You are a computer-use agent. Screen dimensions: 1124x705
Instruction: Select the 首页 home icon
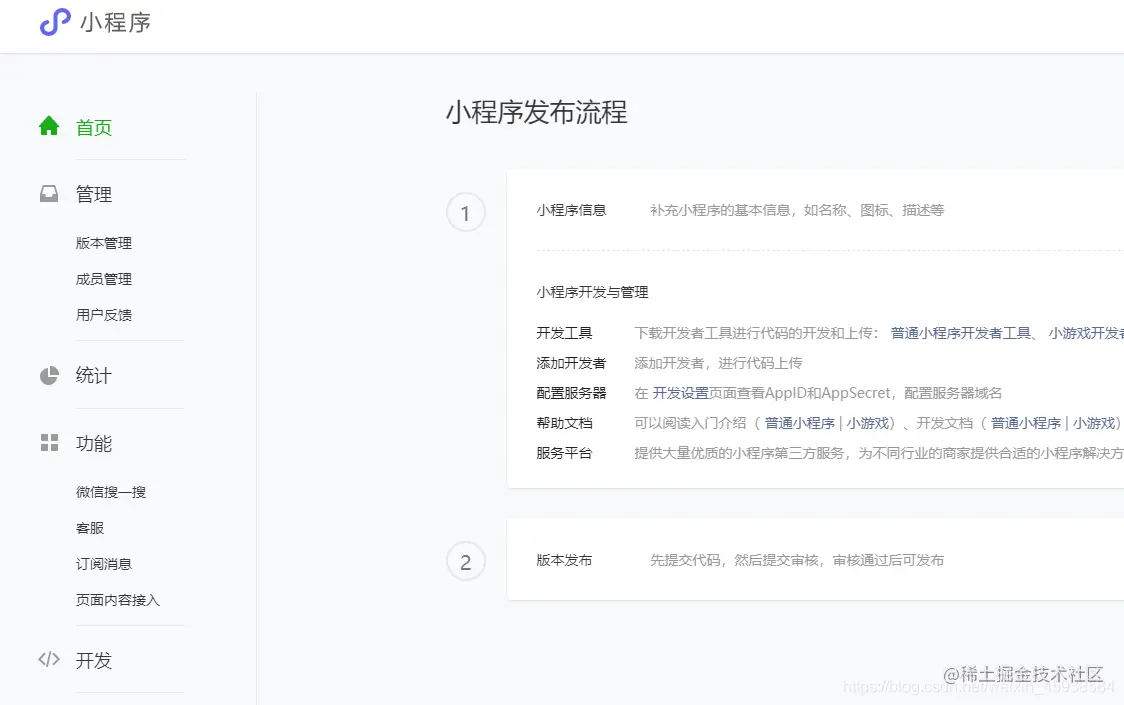coord(48,124)
